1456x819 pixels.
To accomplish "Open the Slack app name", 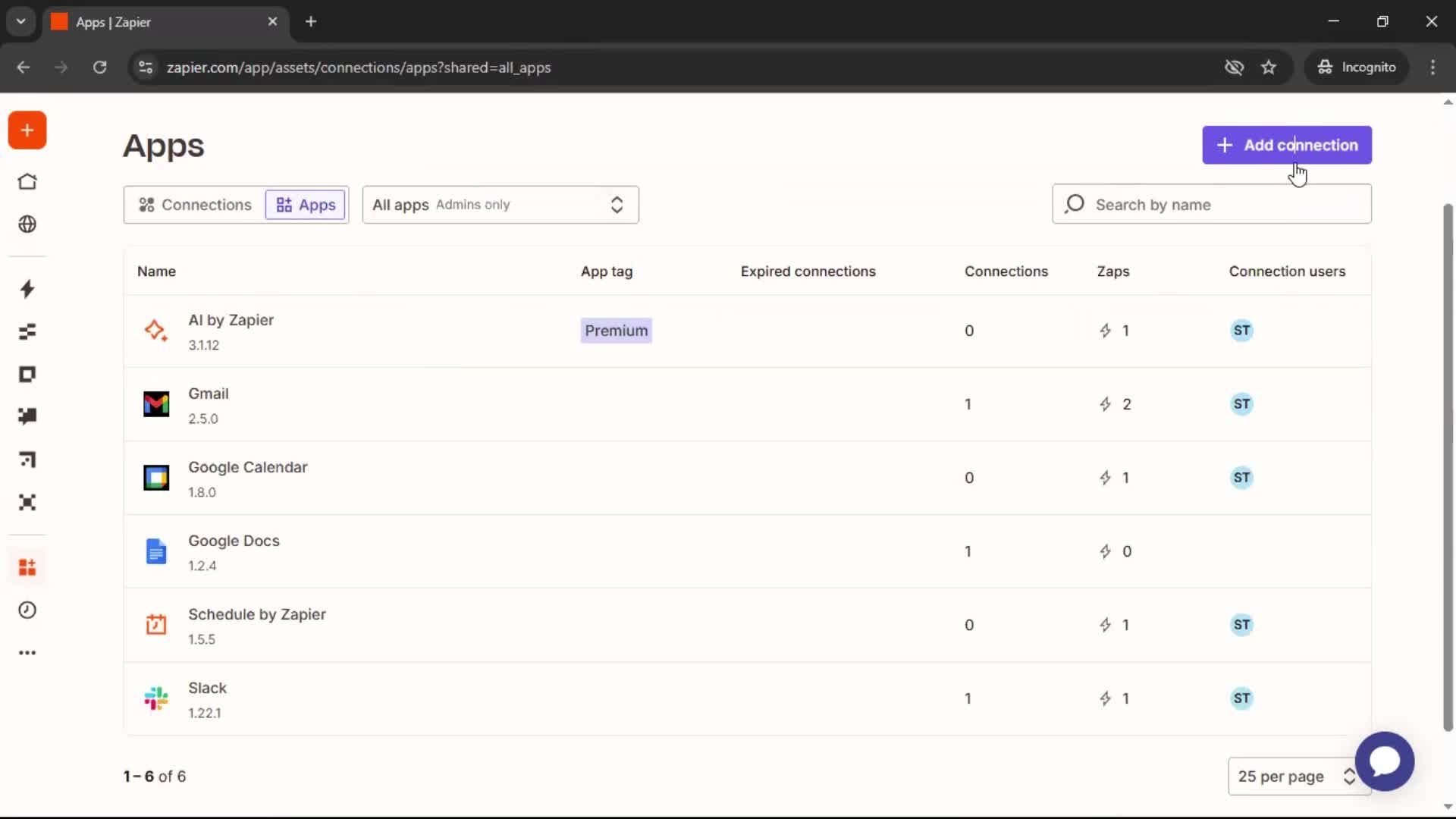I will 207,688.
